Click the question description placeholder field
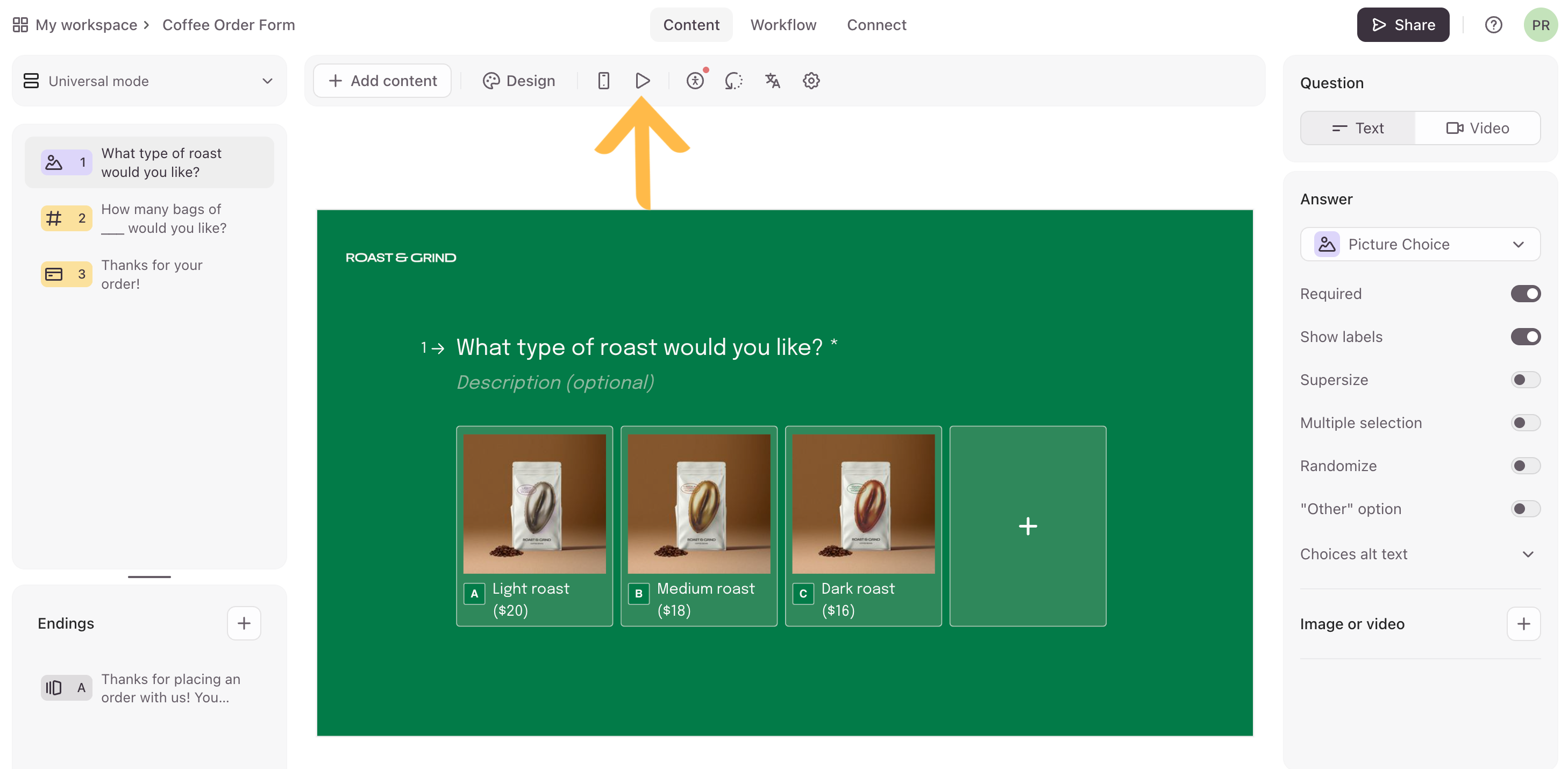This screenshot has width=1568, height=769. pos(555,382)
